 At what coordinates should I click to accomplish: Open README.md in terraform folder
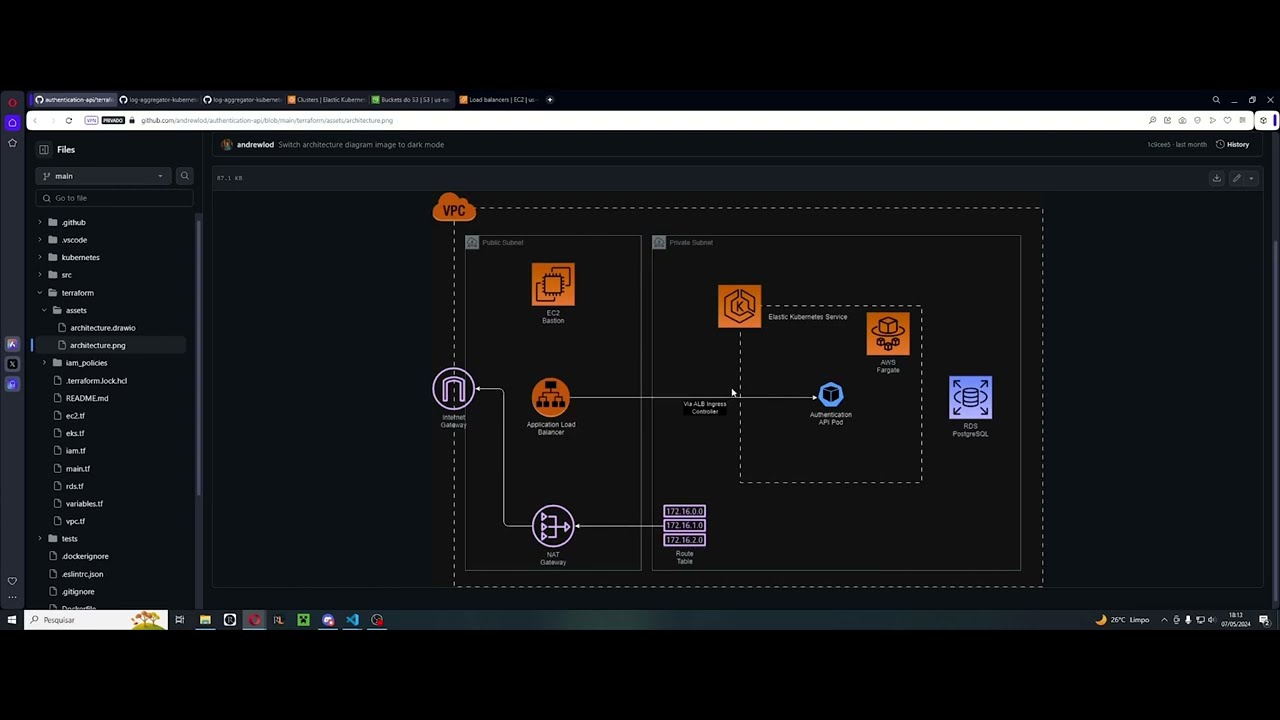87,398
